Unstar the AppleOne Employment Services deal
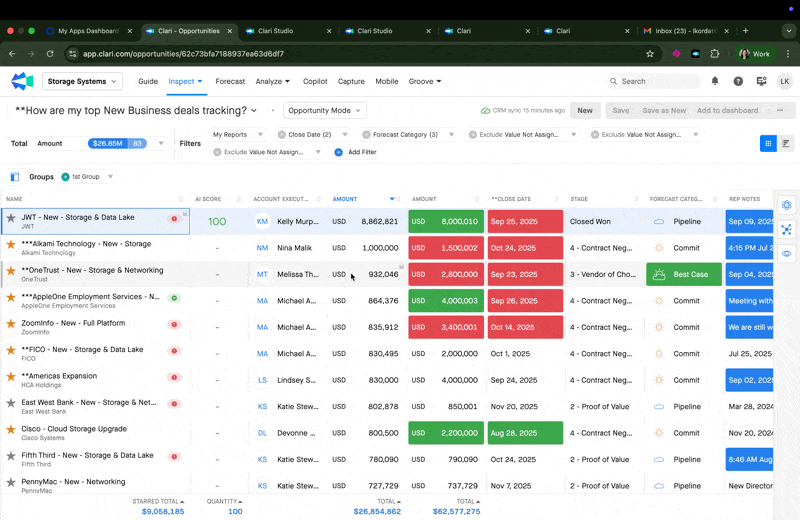 click(11, 297)
